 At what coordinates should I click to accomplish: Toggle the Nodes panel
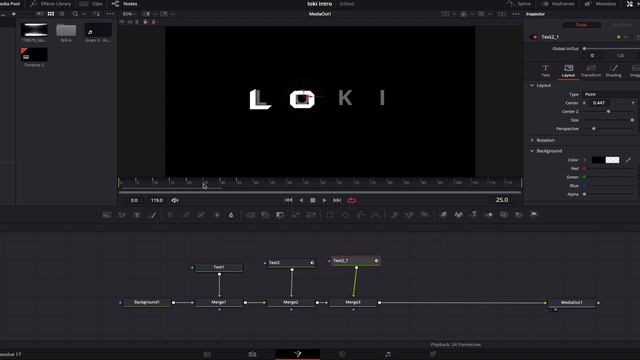[125, 4]
